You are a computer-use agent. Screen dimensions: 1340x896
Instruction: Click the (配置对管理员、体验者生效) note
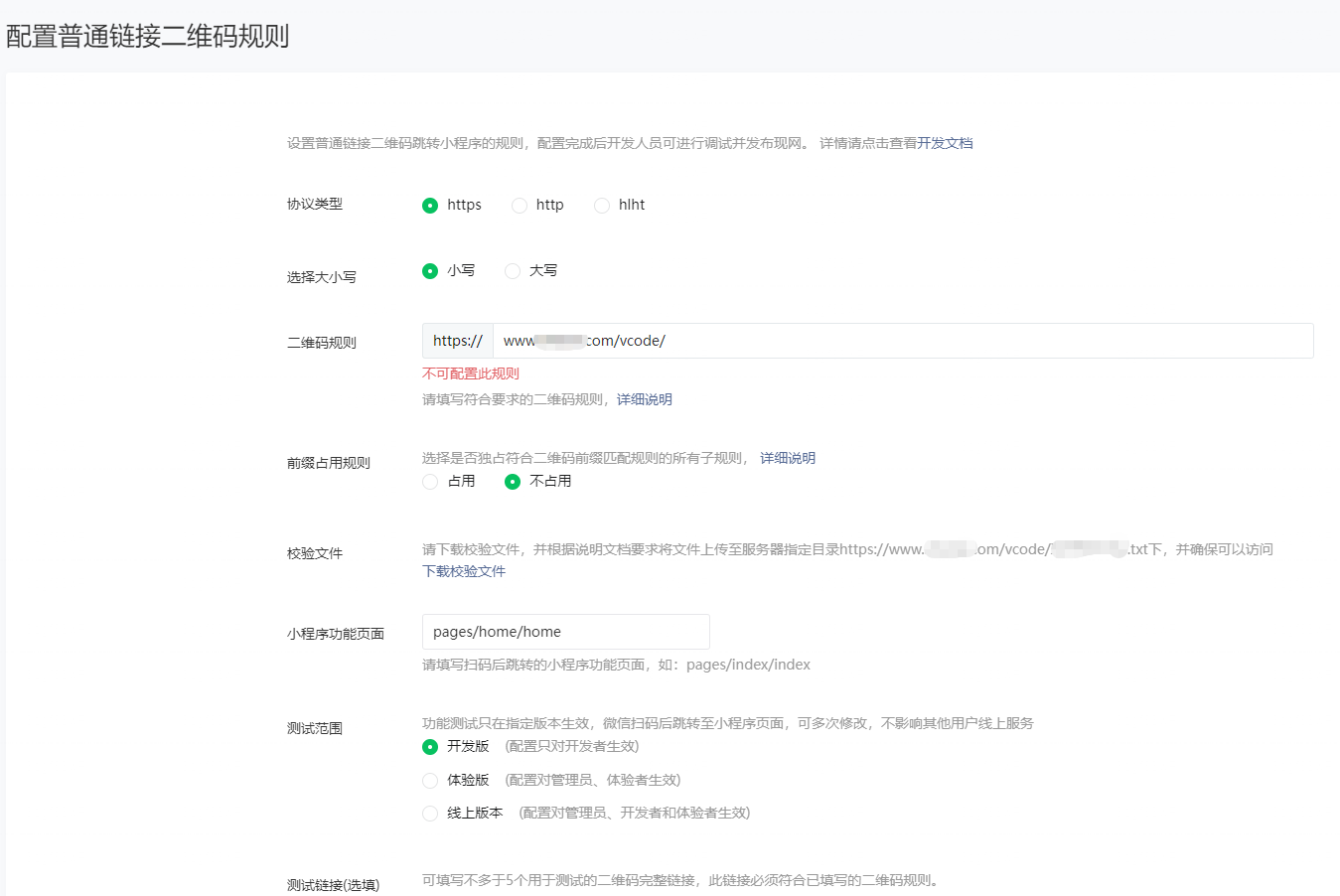(x=593, y=780)
